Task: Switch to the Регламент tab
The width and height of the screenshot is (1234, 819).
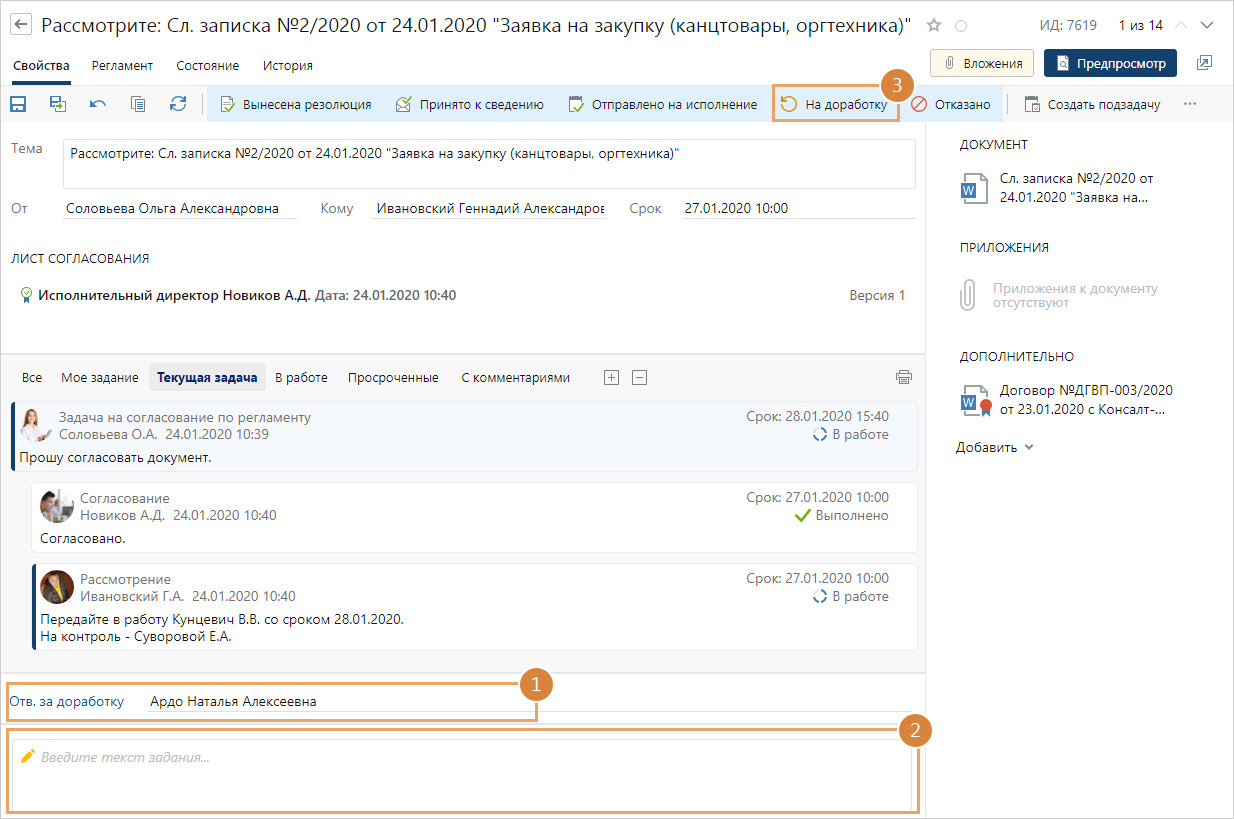Action: [x=122, y=66]
